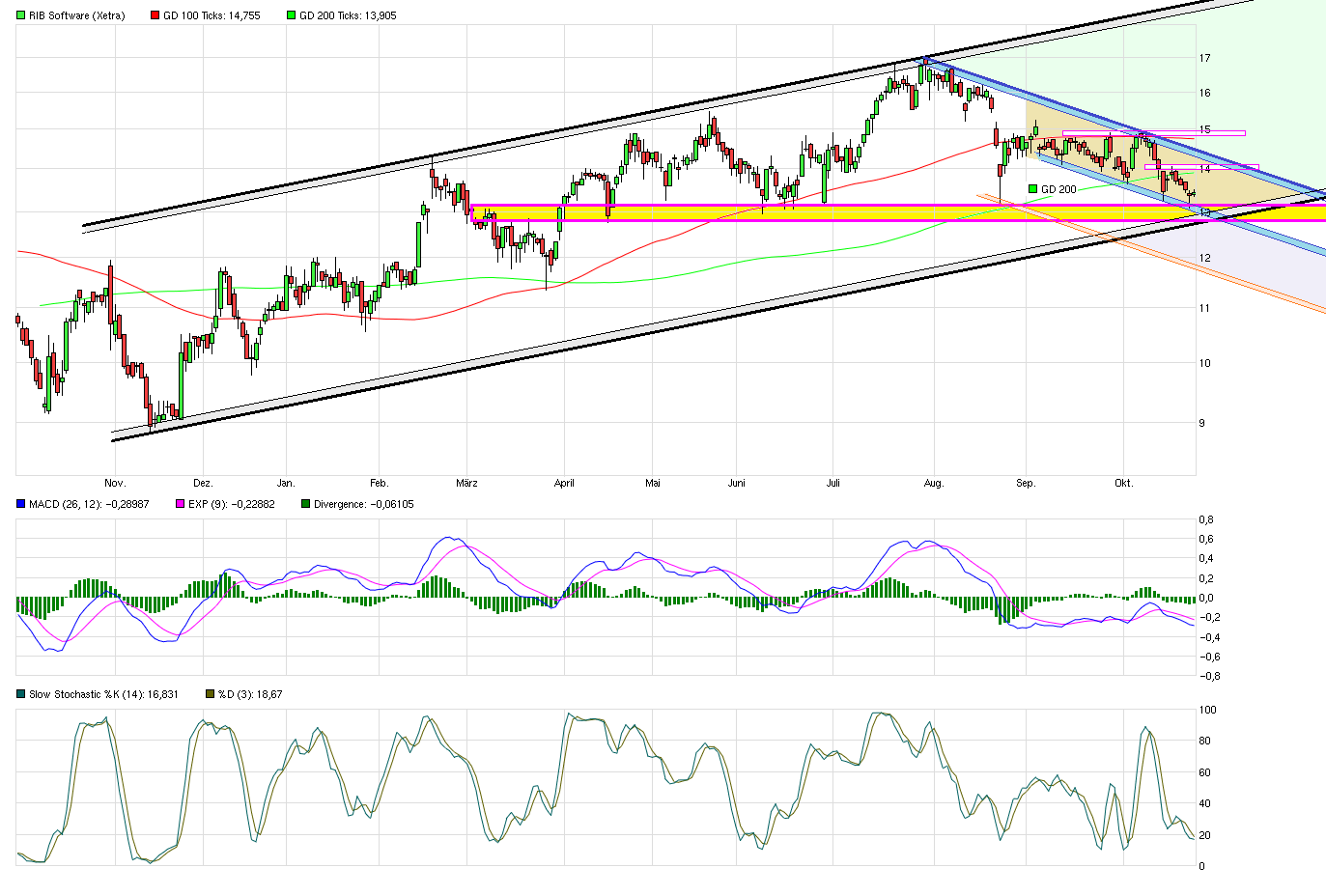Click the 'März' month label on the time axis
This screenshot has width=1326, height=896.
pos(466,483)
